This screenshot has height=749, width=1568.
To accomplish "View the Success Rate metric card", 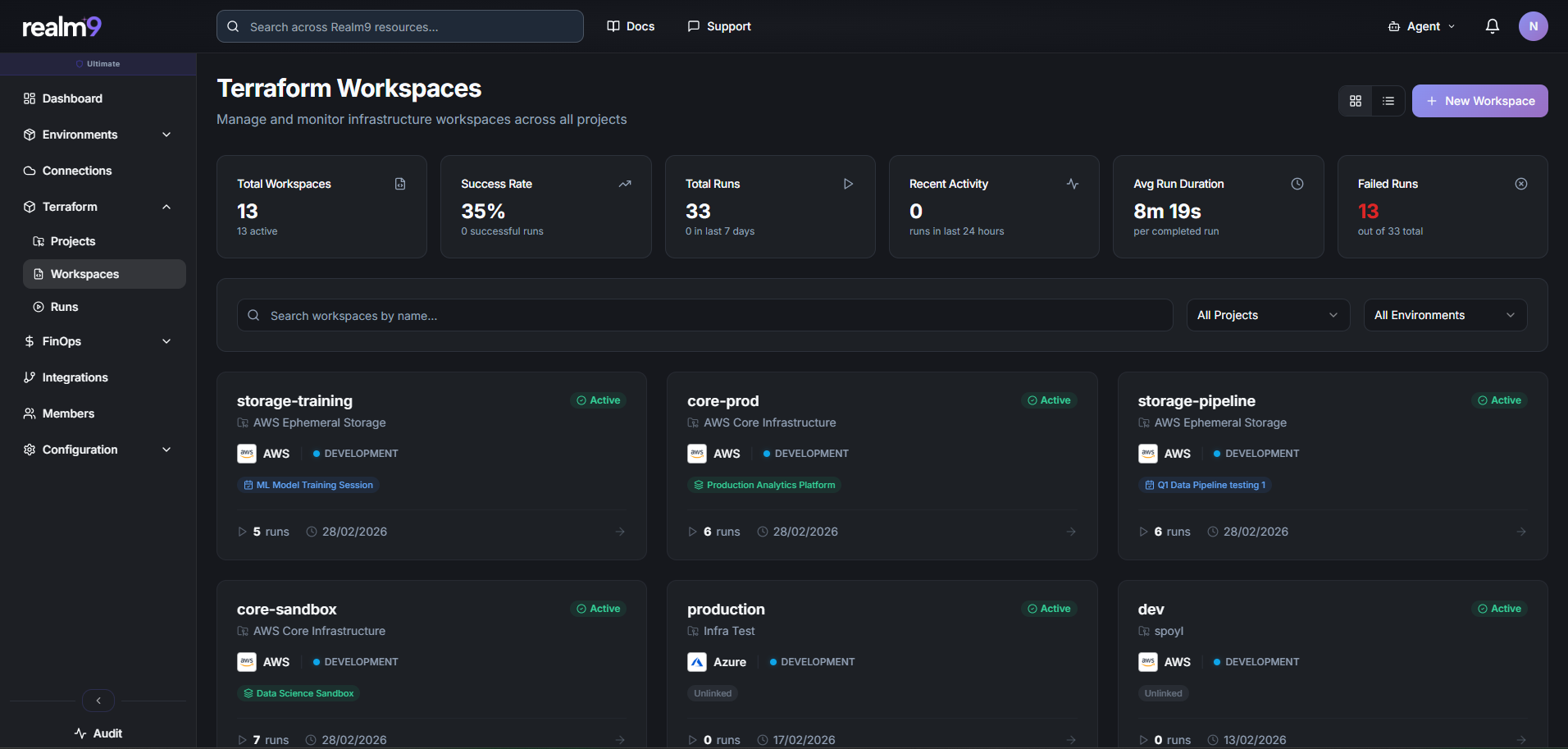I will 545,207.
